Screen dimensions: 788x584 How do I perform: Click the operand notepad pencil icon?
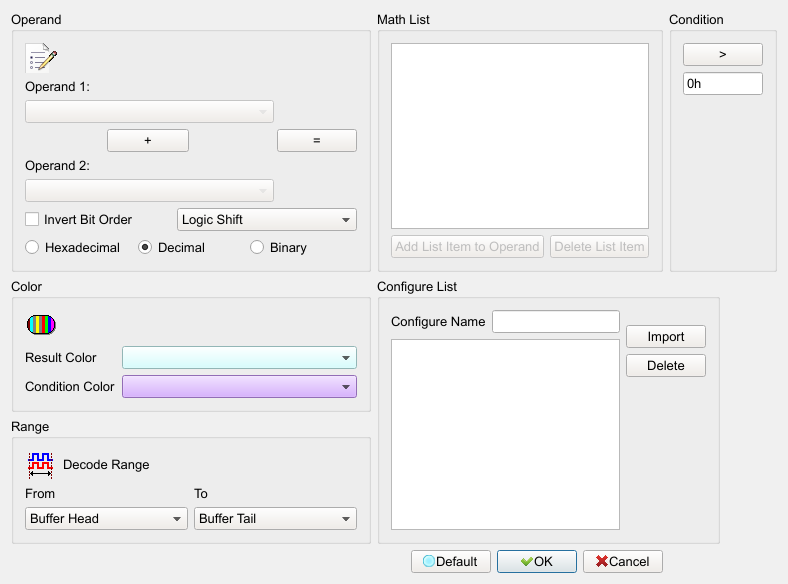(41, 58)
